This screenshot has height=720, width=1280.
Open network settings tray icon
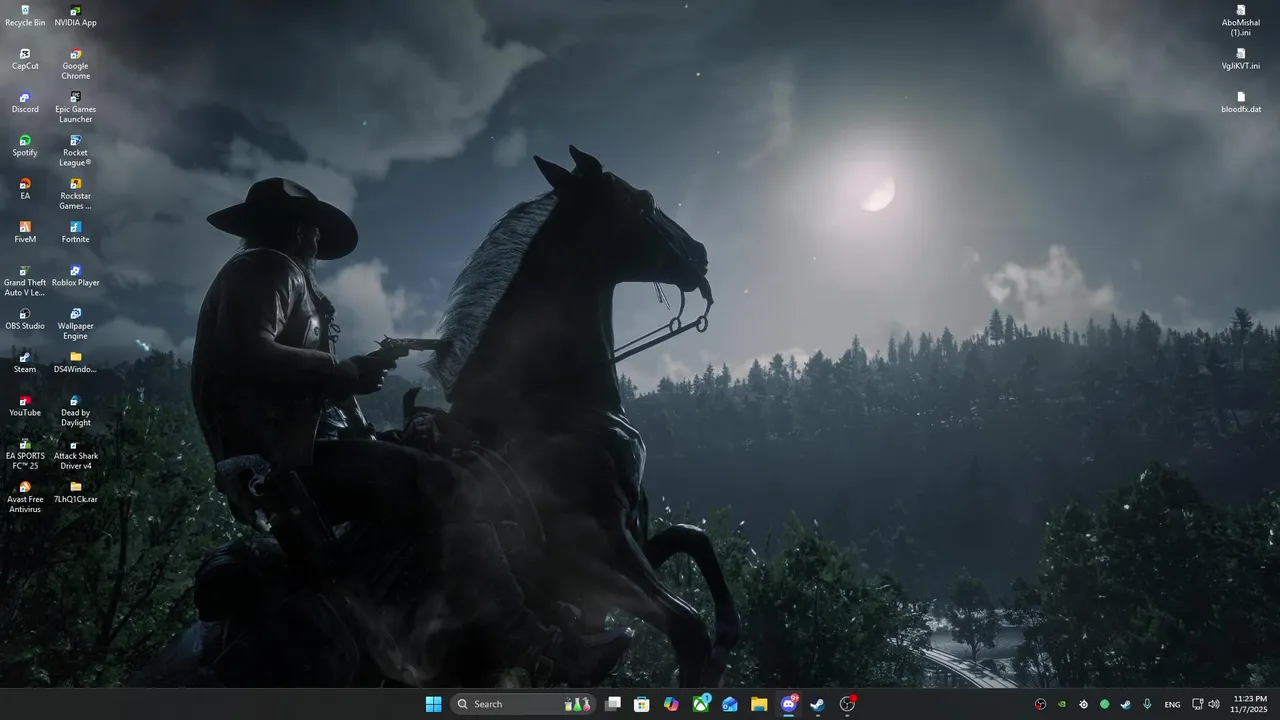[1198, 704]
